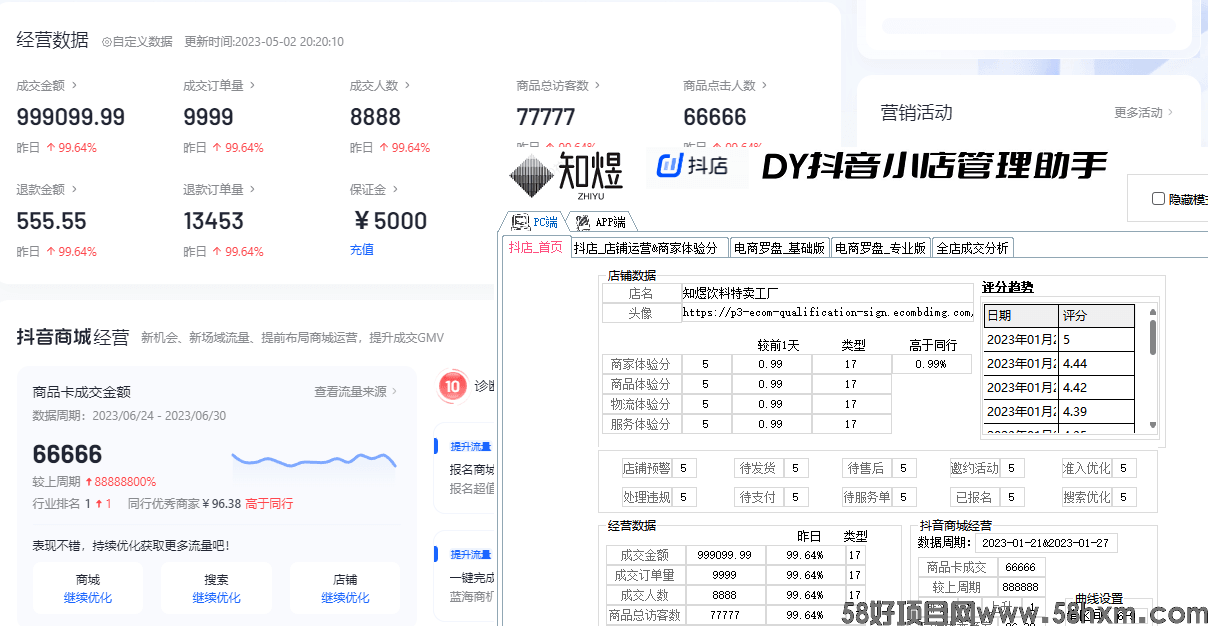Screen dimensions: 1208x626
Task: Open the 全店成交分析 tab
Action: (x=973, y=248)
